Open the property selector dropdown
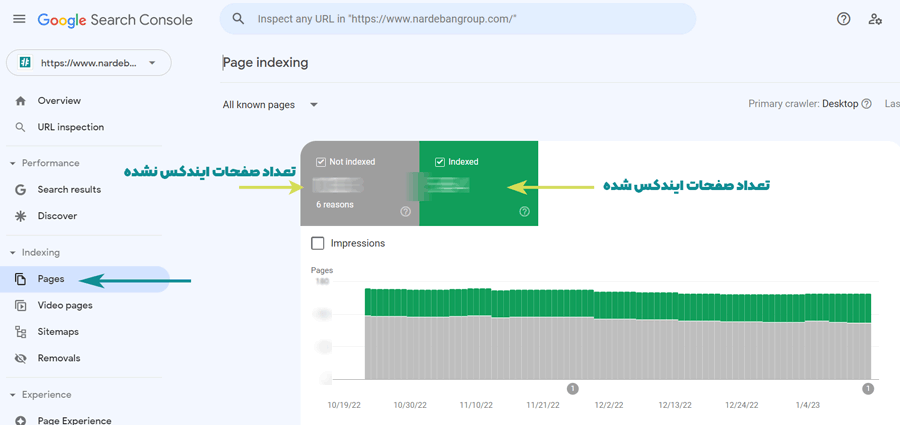 [x=89, y=63]
